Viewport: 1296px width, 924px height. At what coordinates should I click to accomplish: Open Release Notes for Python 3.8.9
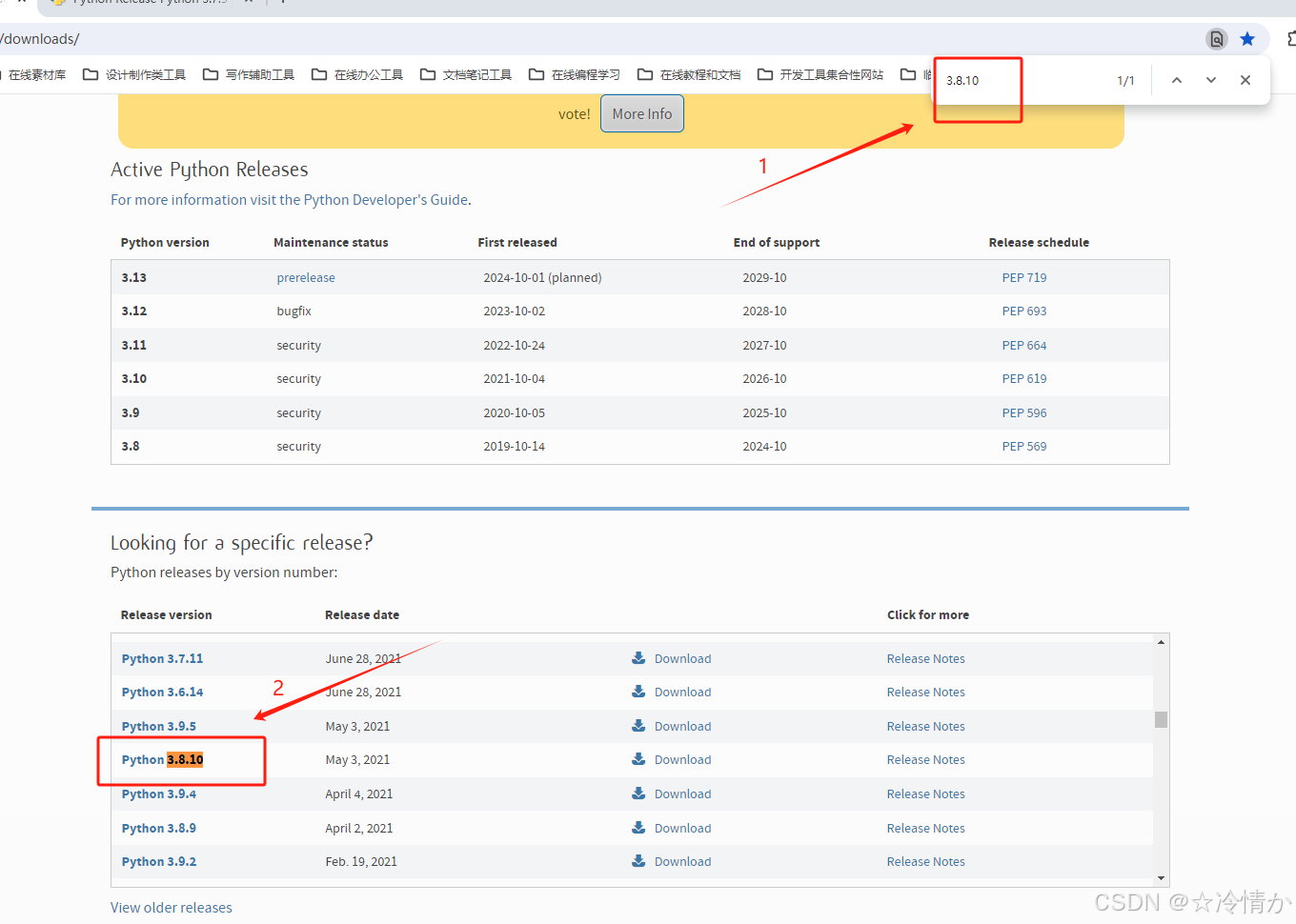point(925,829)
